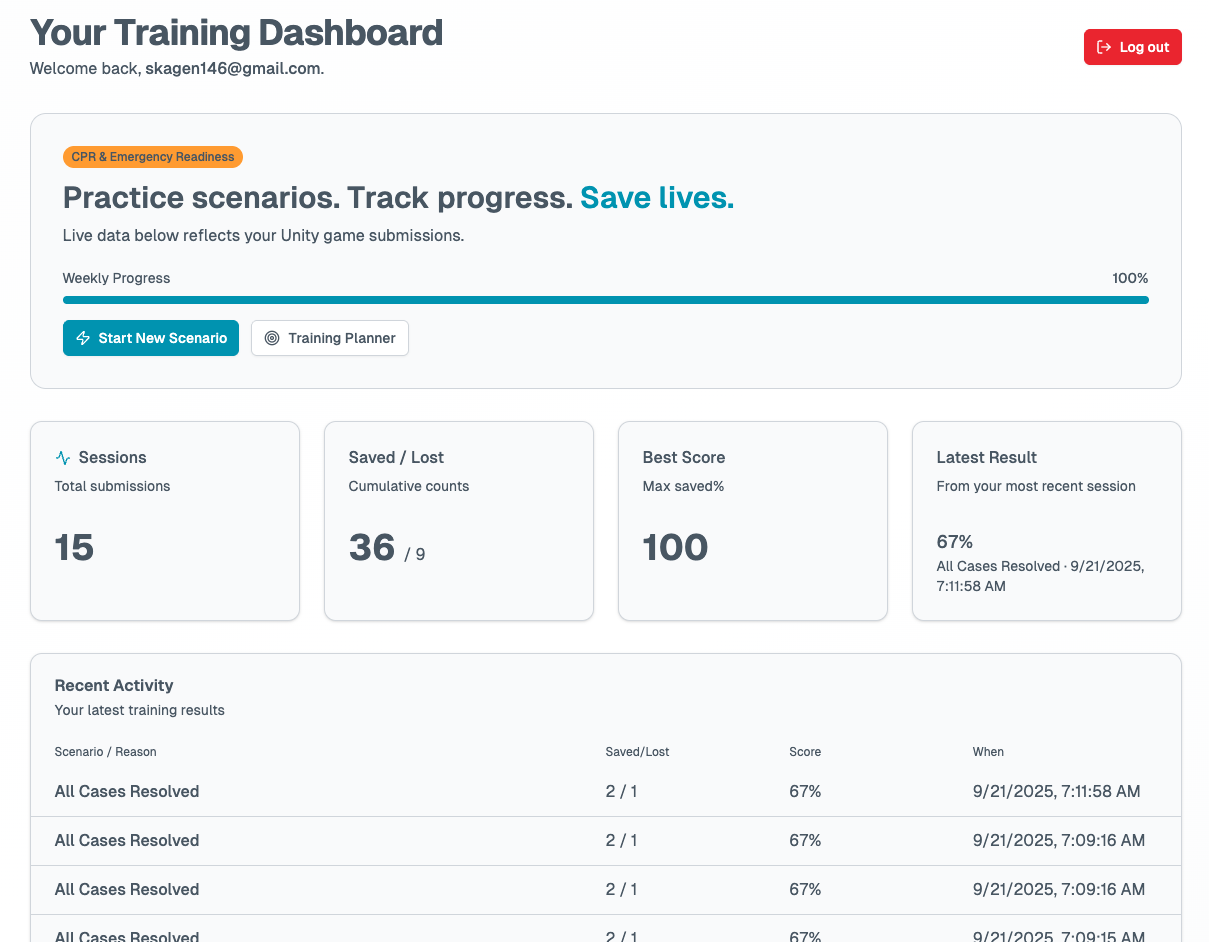Click the Saved / Lost value 36
The image size is (1209, 942).
tap(372, 548)
